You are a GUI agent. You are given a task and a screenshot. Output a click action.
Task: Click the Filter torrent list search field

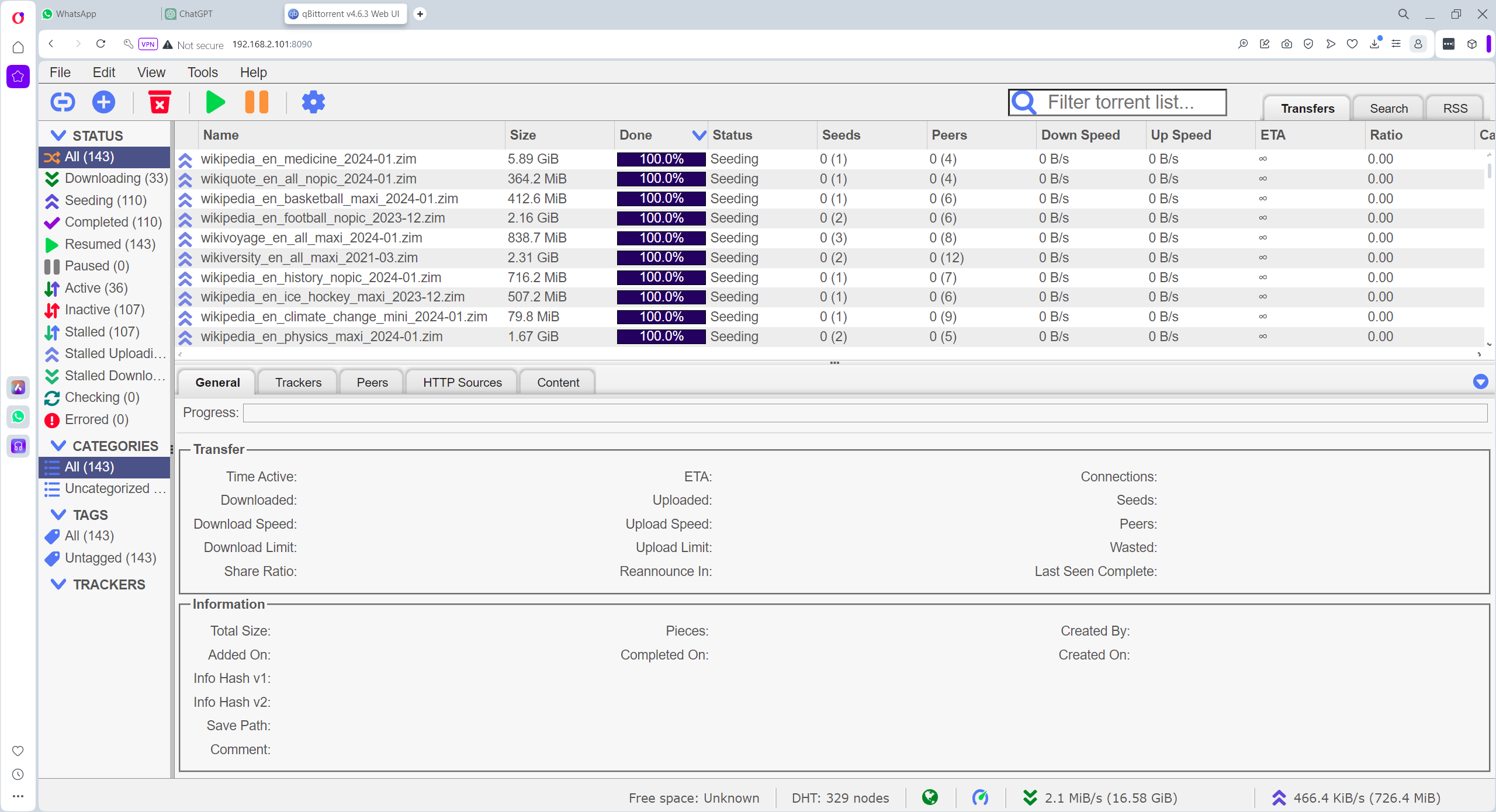point(1128,102)
